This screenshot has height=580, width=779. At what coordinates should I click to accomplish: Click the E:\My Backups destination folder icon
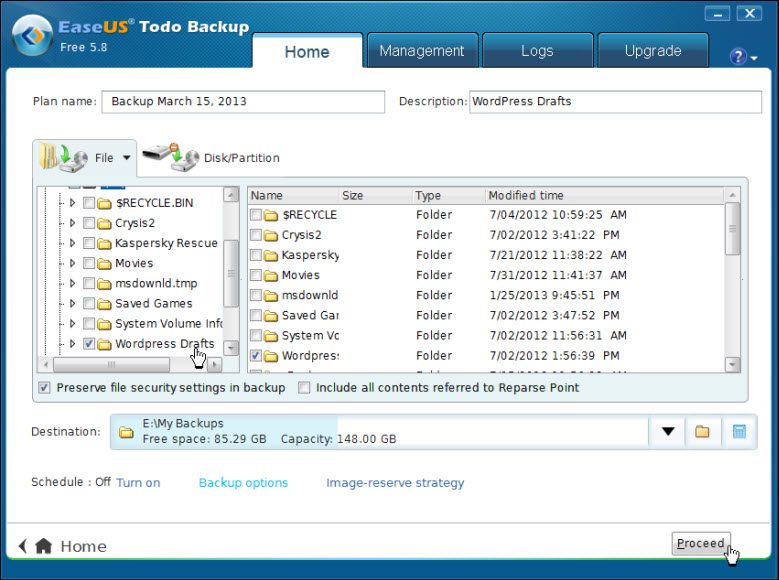tap(126, 432)
